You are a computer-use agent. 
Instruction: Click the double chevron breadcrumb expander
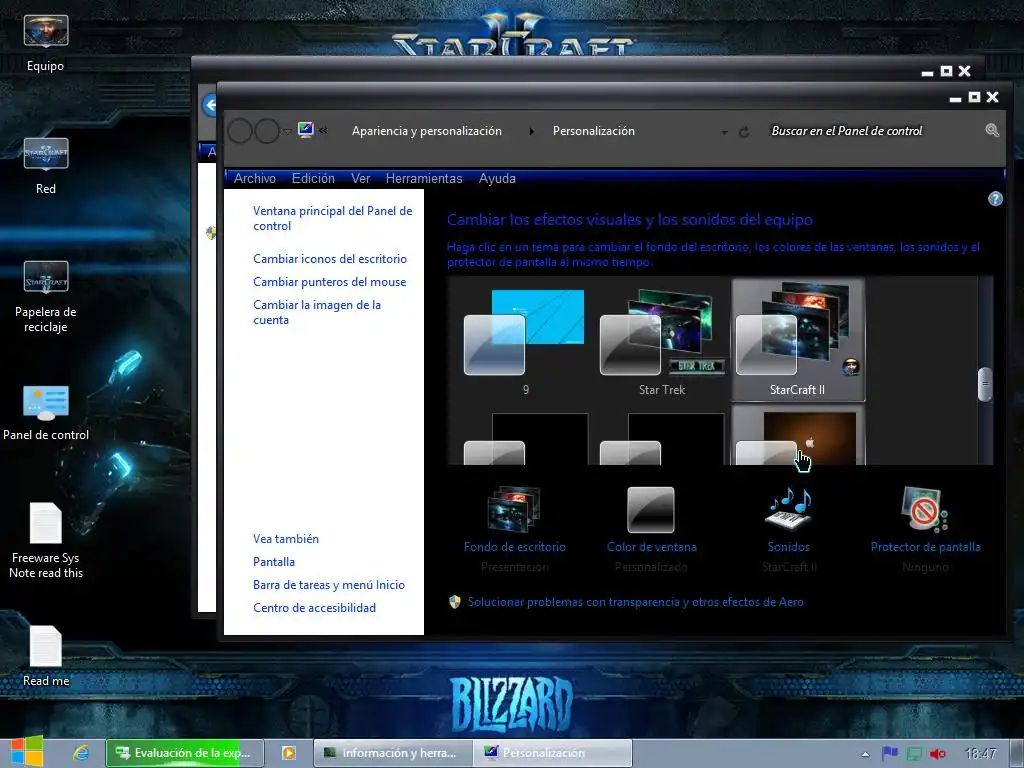323,131
